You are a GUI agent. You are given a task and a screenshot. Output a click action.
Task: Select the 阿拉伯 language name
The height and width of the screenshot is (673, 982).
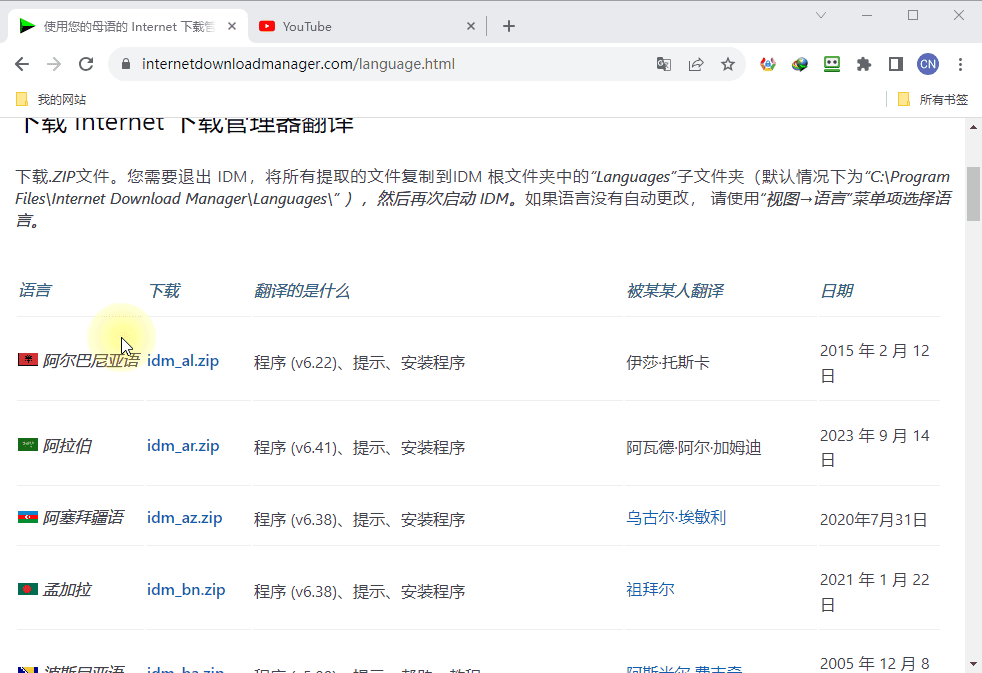(x=67, y=446)
